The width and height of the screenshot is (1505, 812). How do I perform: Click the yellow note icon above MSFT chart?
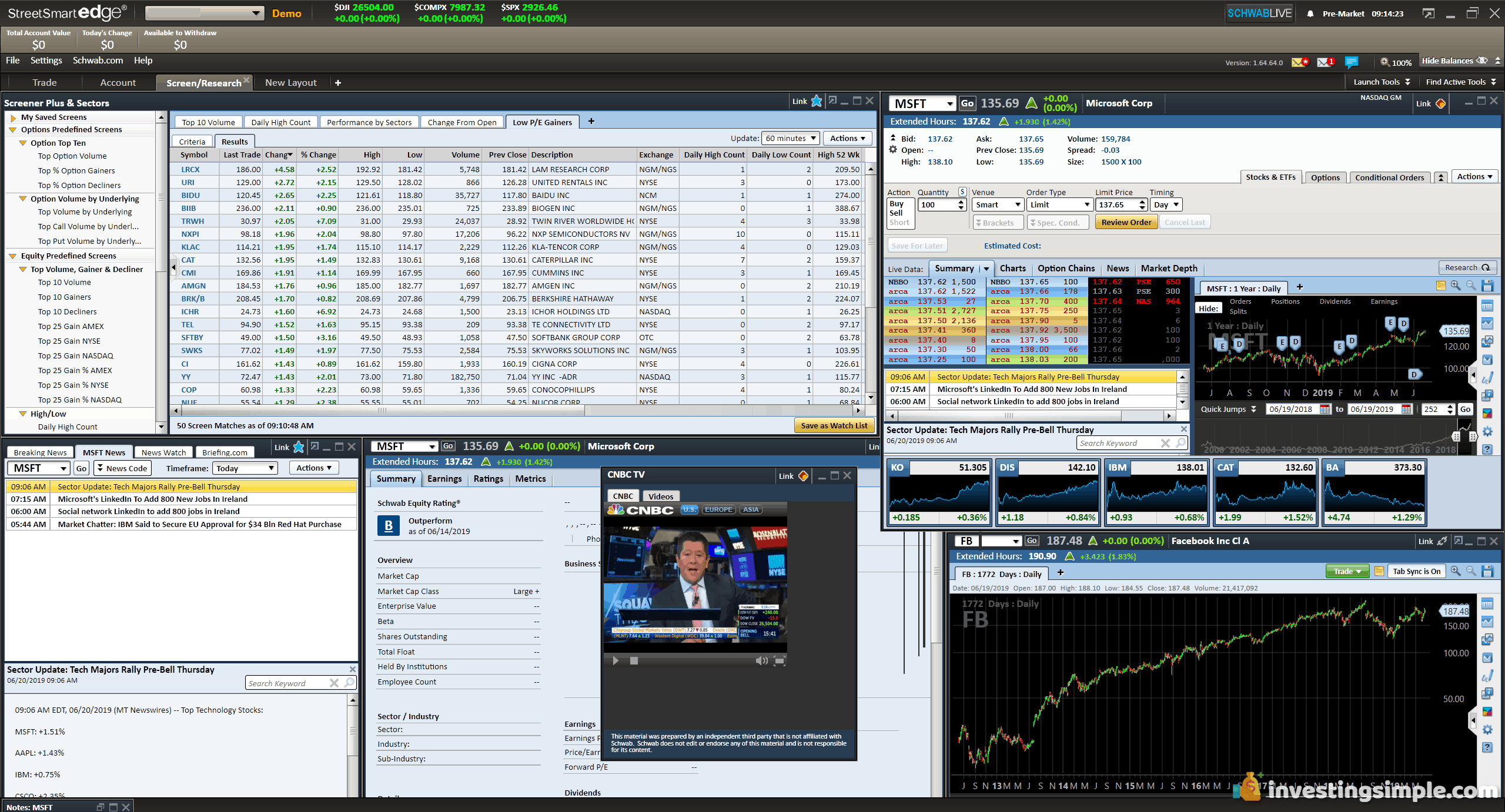pos(1441,286)
